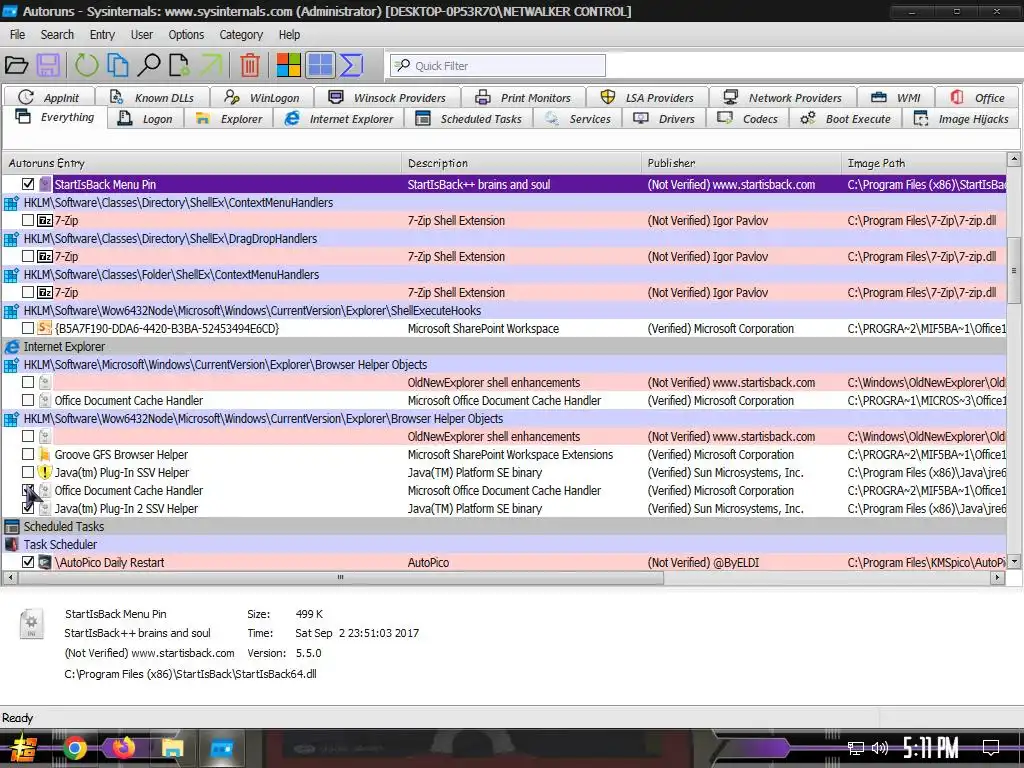Uncheck the Java(tm) Plug-In 2 SSV Helper entry
The height and width of the screenshot is (768, 1024).
tap(28, 508)
